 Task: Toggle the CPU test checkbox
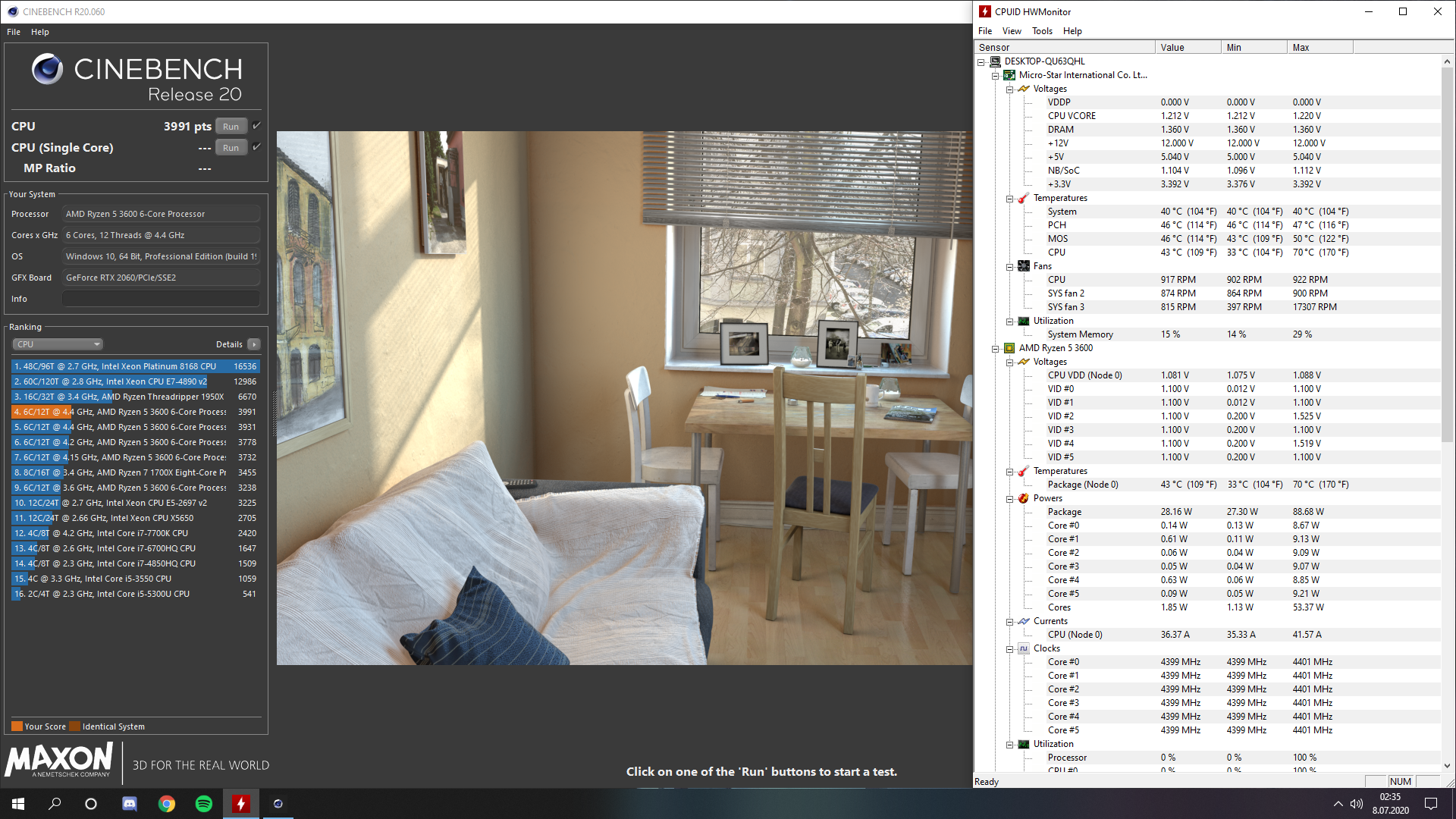[256, 126]
